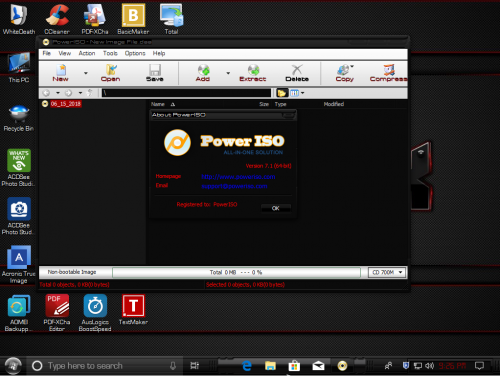Click the path address field
Image resolution: width=500 pixels, height=376 pixels.
tap(186, 93)
